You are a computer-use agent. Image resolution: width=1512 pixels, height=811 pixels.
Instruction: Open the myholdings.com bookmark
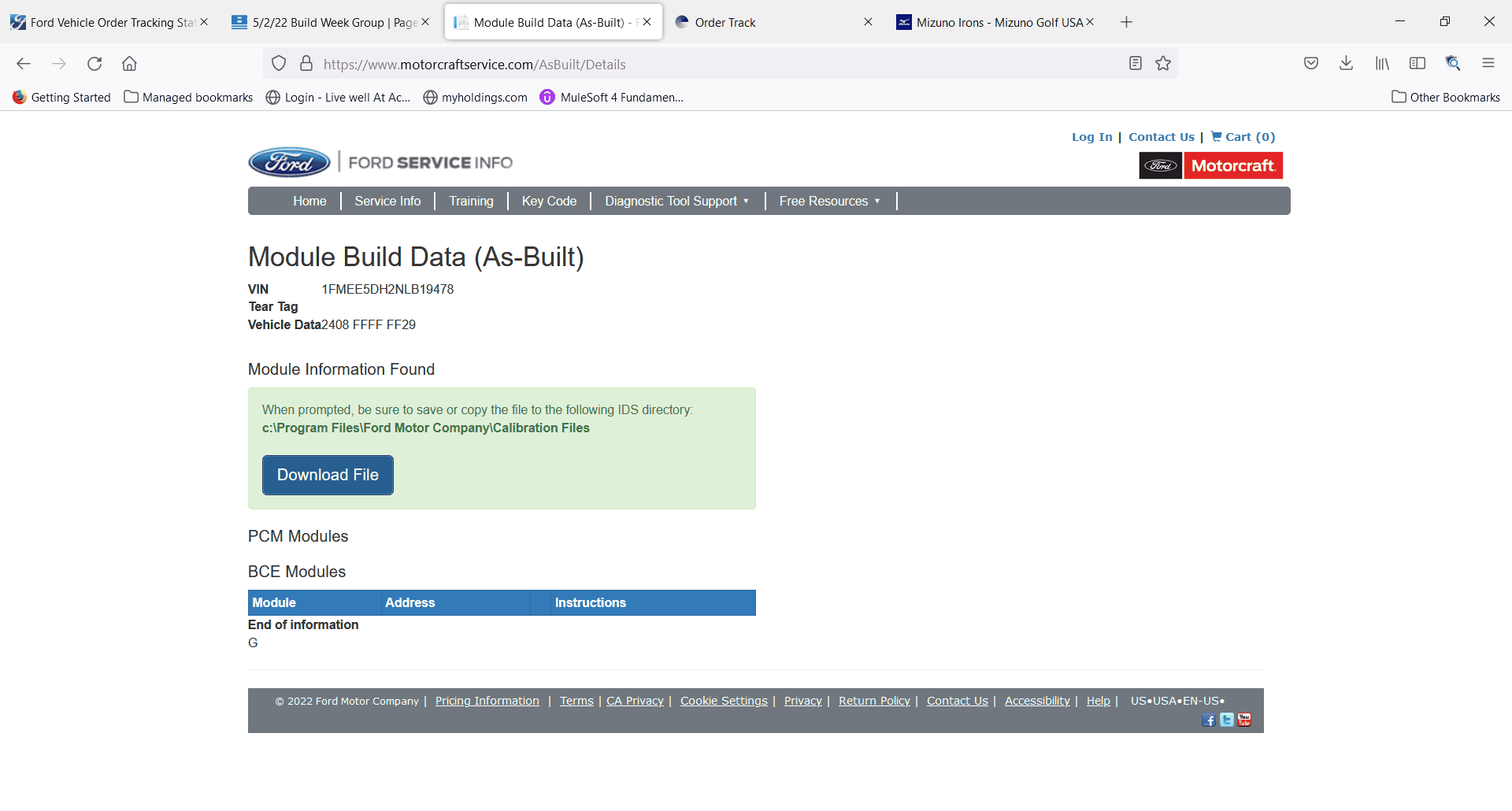[x=475, y=98]
